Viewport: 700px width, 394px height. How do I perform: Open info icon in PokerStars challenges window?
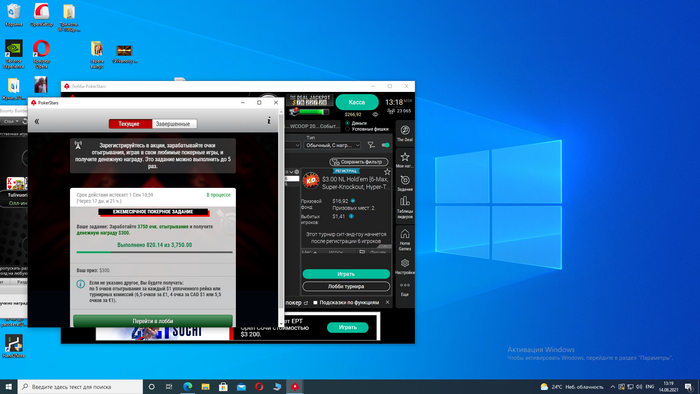click(x=269, y=120)
